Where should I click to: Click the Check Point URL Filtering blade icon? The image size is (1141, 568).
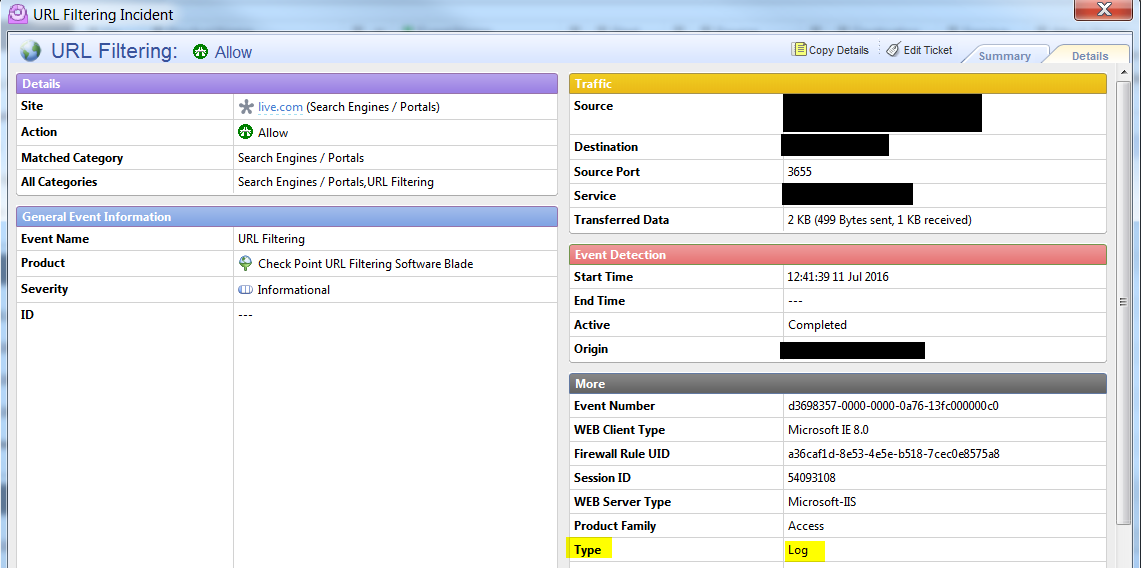pos(246,263)
